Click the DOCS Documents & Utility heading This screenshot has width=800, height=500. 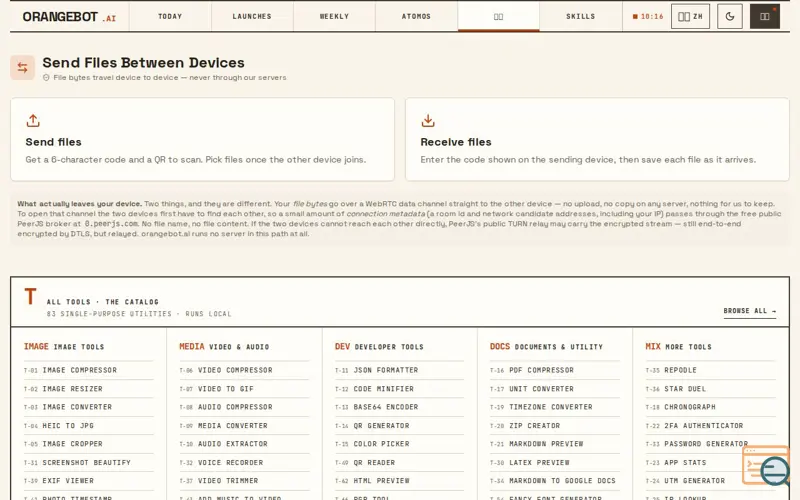(x=546, y=346)
